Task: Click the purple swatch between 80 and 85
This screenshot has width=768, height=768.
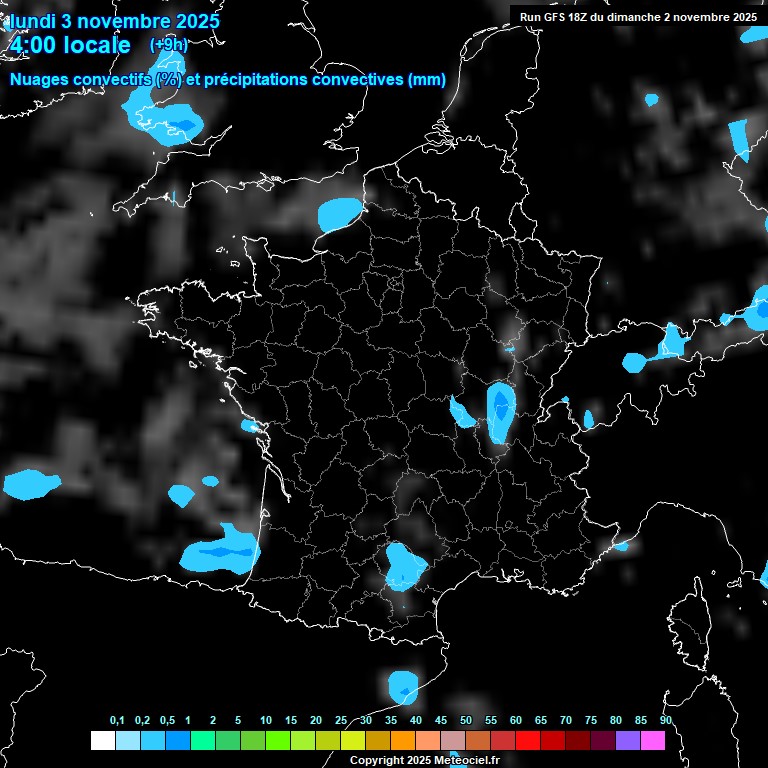Action: (x=628, y=740)
